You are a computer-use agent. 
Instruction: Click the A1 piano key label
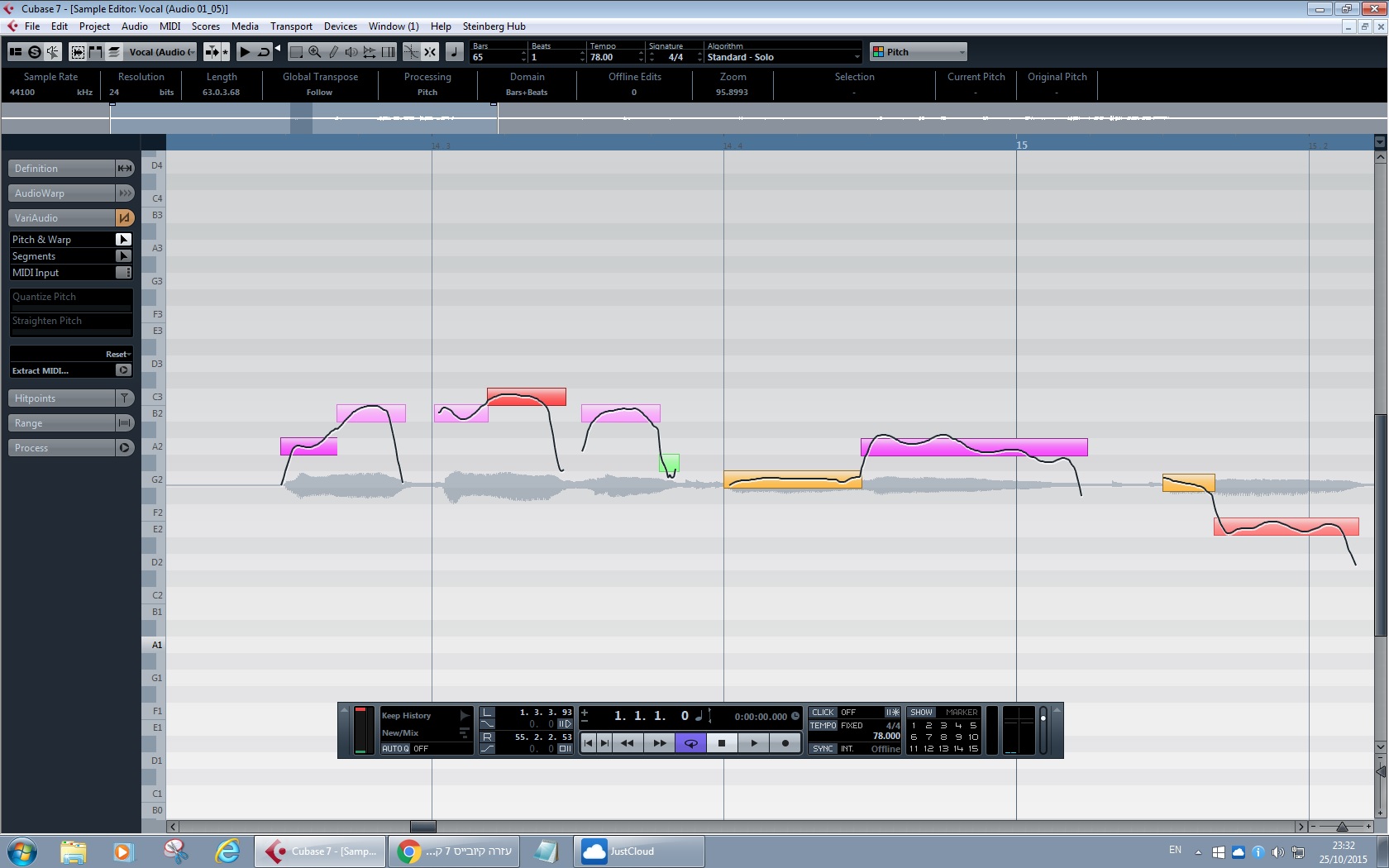tap(156, 645)
